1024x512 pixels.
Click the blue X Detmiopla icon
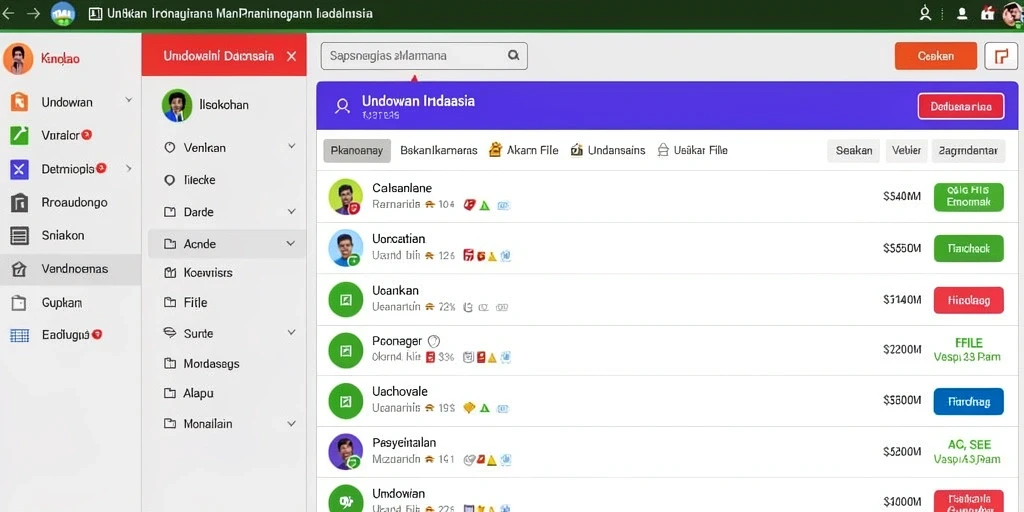coord(19,170)
